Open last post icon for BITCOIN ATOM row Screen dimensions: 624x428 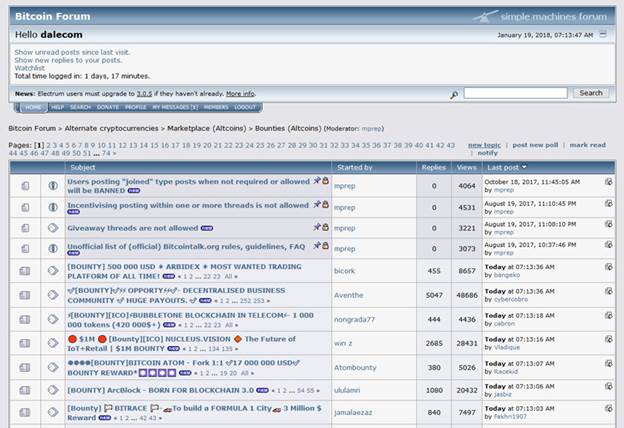[x=608, y=364]
